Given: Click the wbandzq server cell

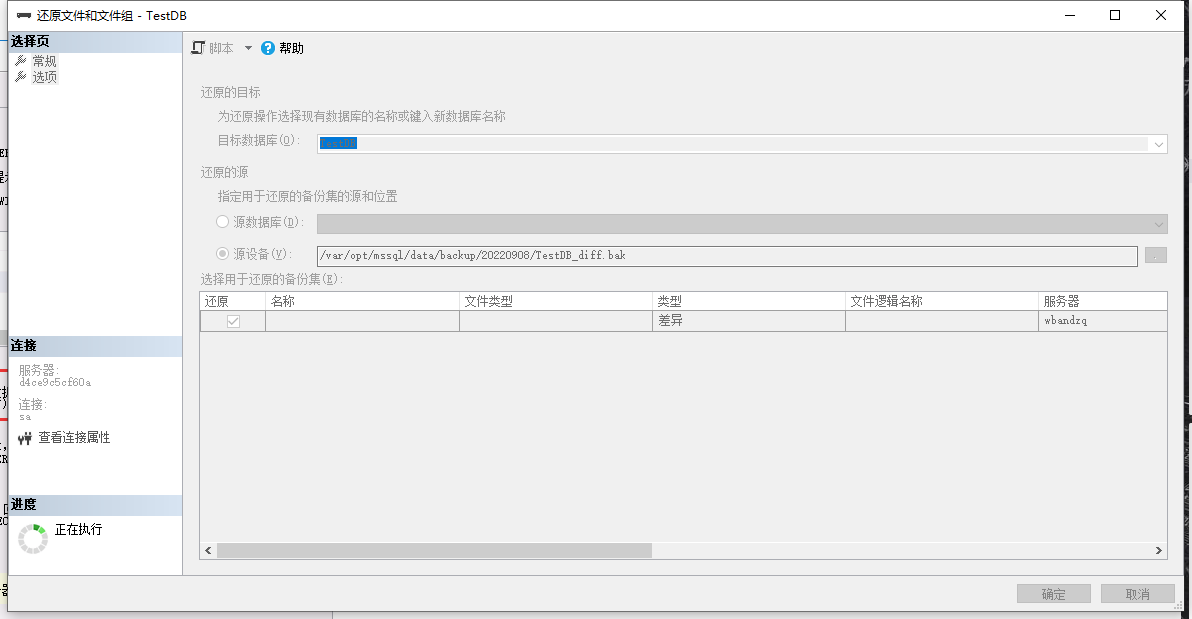Looking at the screenshot, I should pos(1103,321).
